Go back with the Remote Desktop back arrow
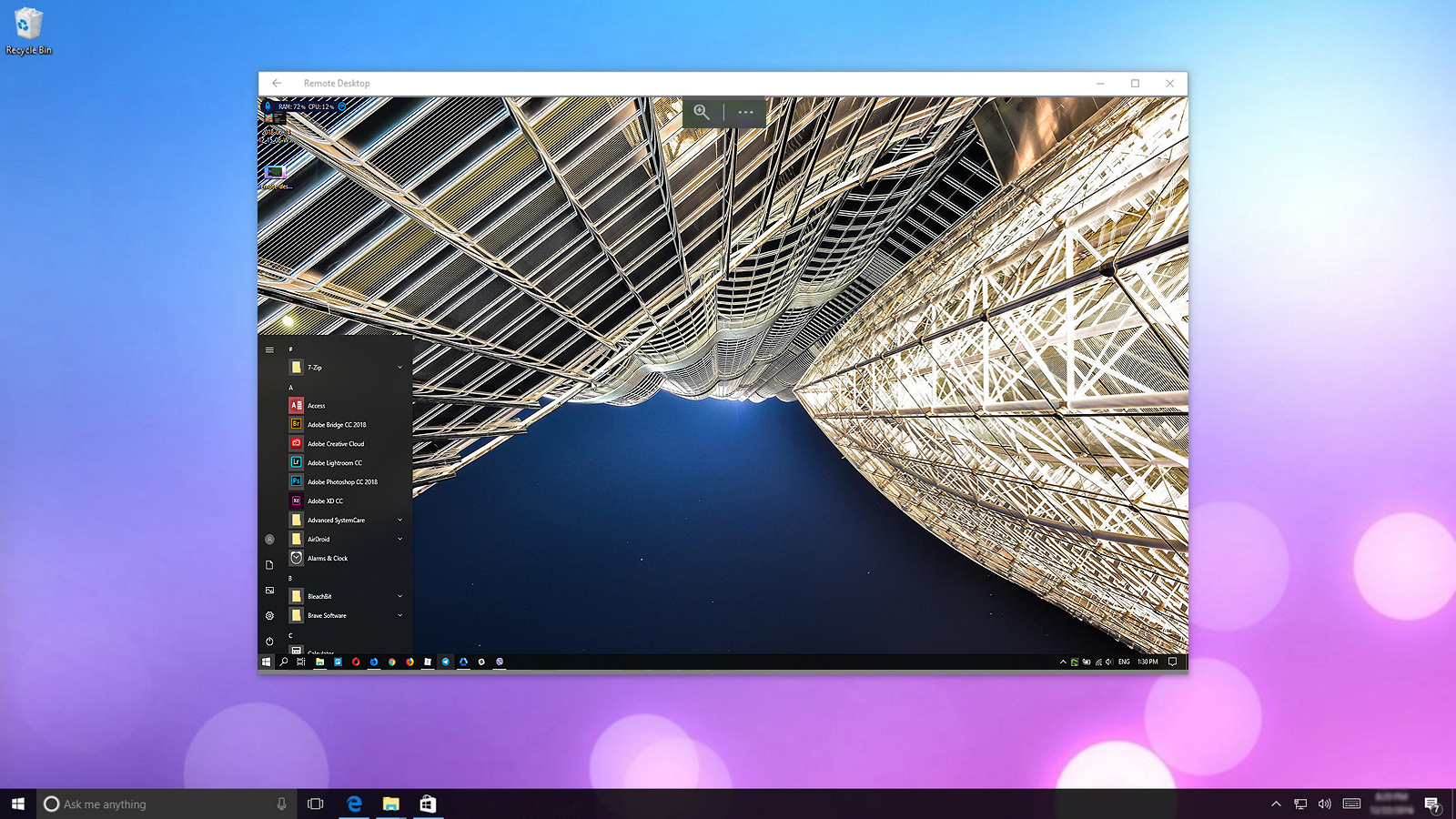Image resolution: width=1456 pixels, height=819 pixels. (x=277, y=83)
